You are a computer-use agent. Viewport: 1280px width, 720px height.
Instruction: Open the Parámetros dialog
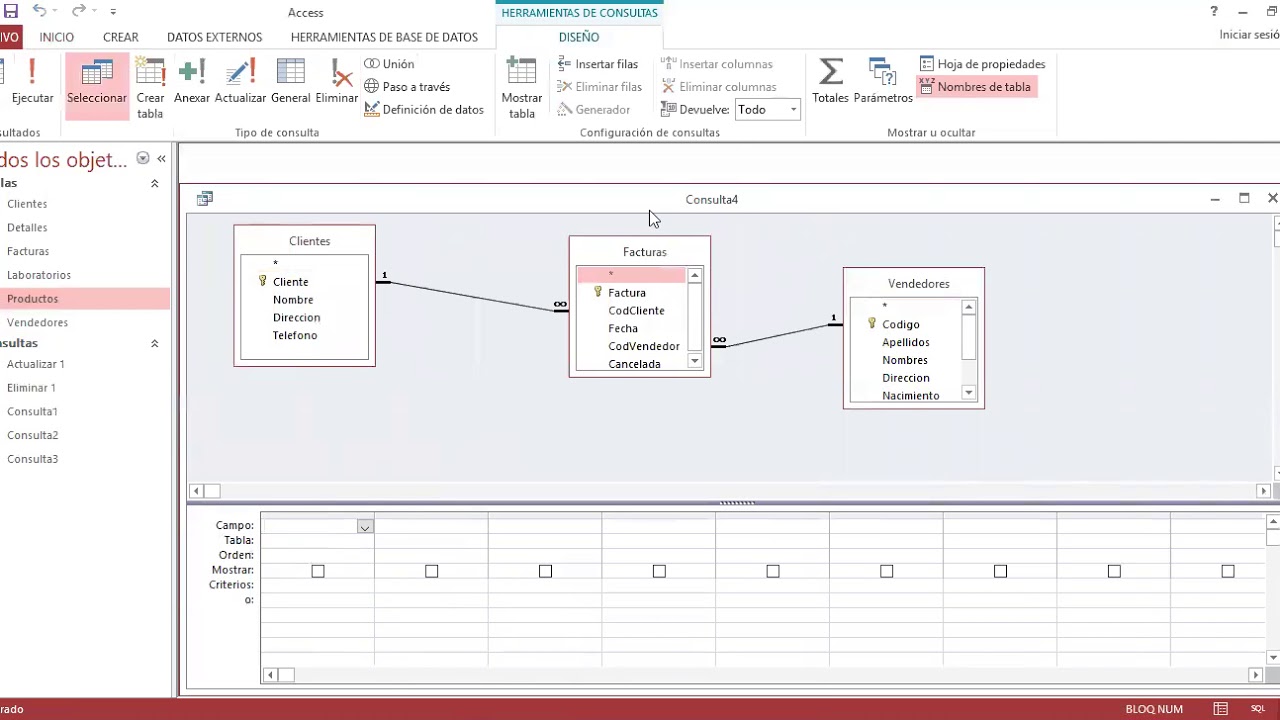883,82
